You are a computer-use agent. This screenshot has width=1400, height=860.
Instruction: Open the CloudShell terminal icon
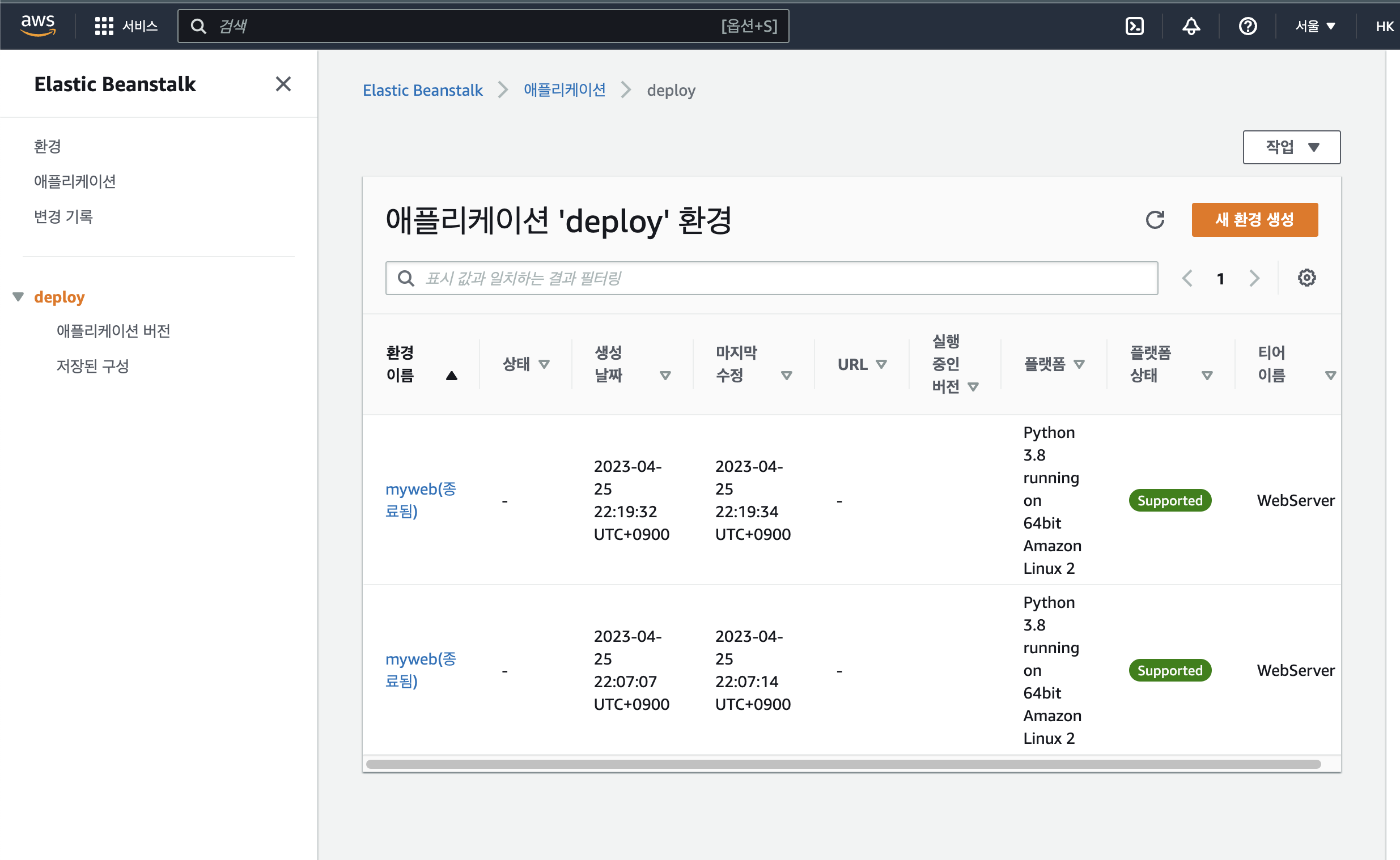click(x=1134, y=26)
